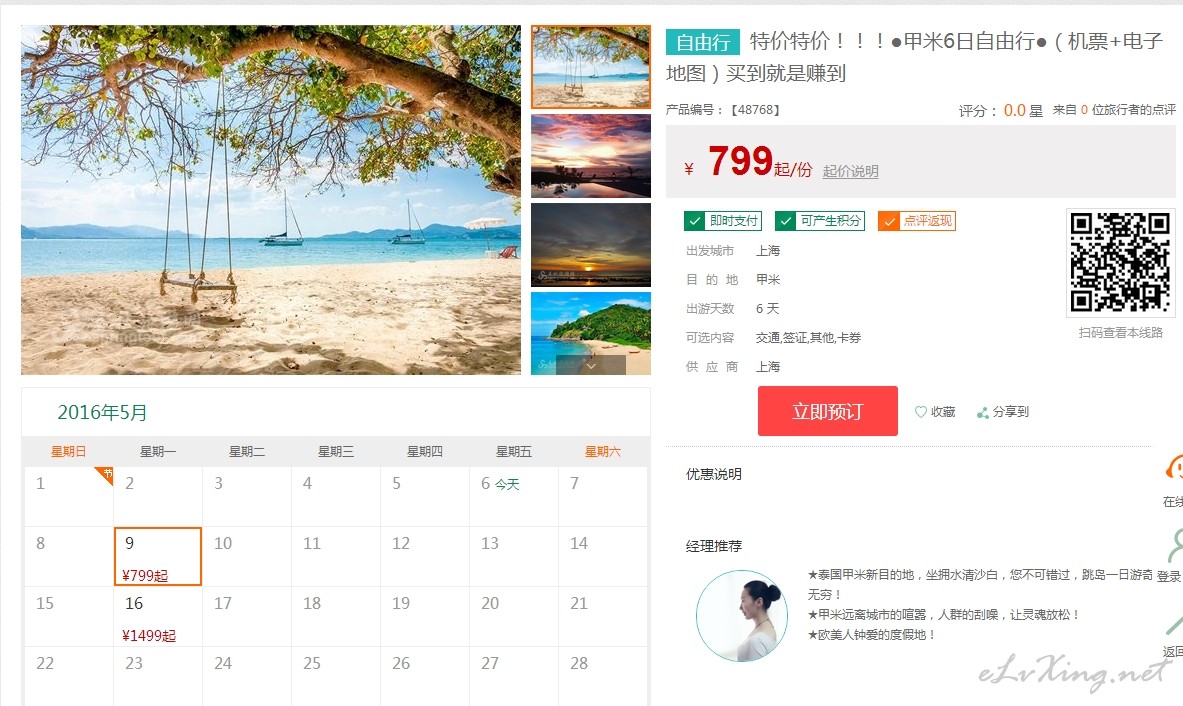Click the holiday 节 corner badge on May 1
The width and height of the screenshot is (1183, 706).
click(105, 474)
